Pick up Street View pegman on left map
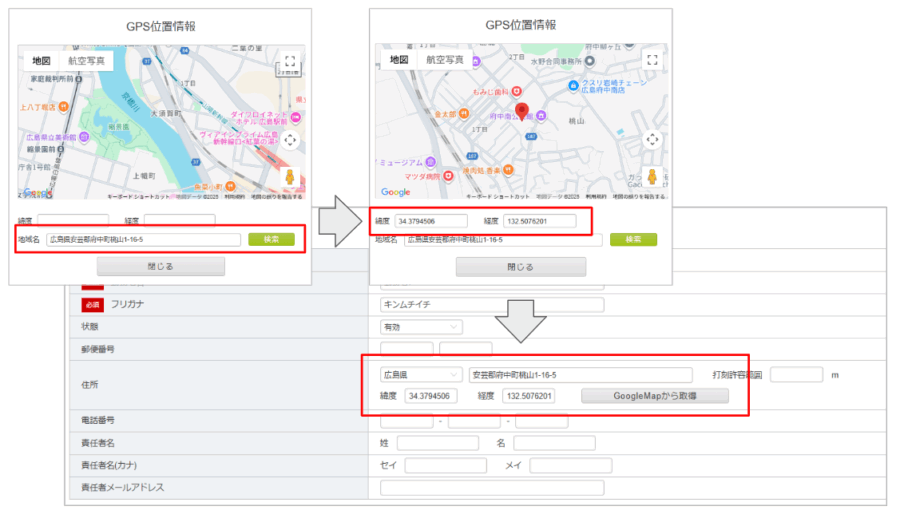The height and width of the screenshot is (518, 900). 290,176
